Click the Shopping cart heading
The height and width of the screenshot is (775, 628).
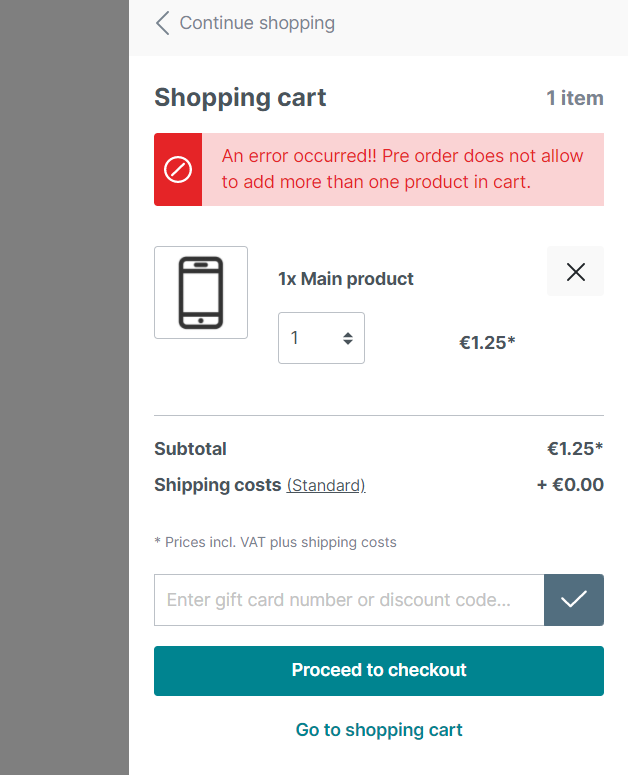[240, 98]
